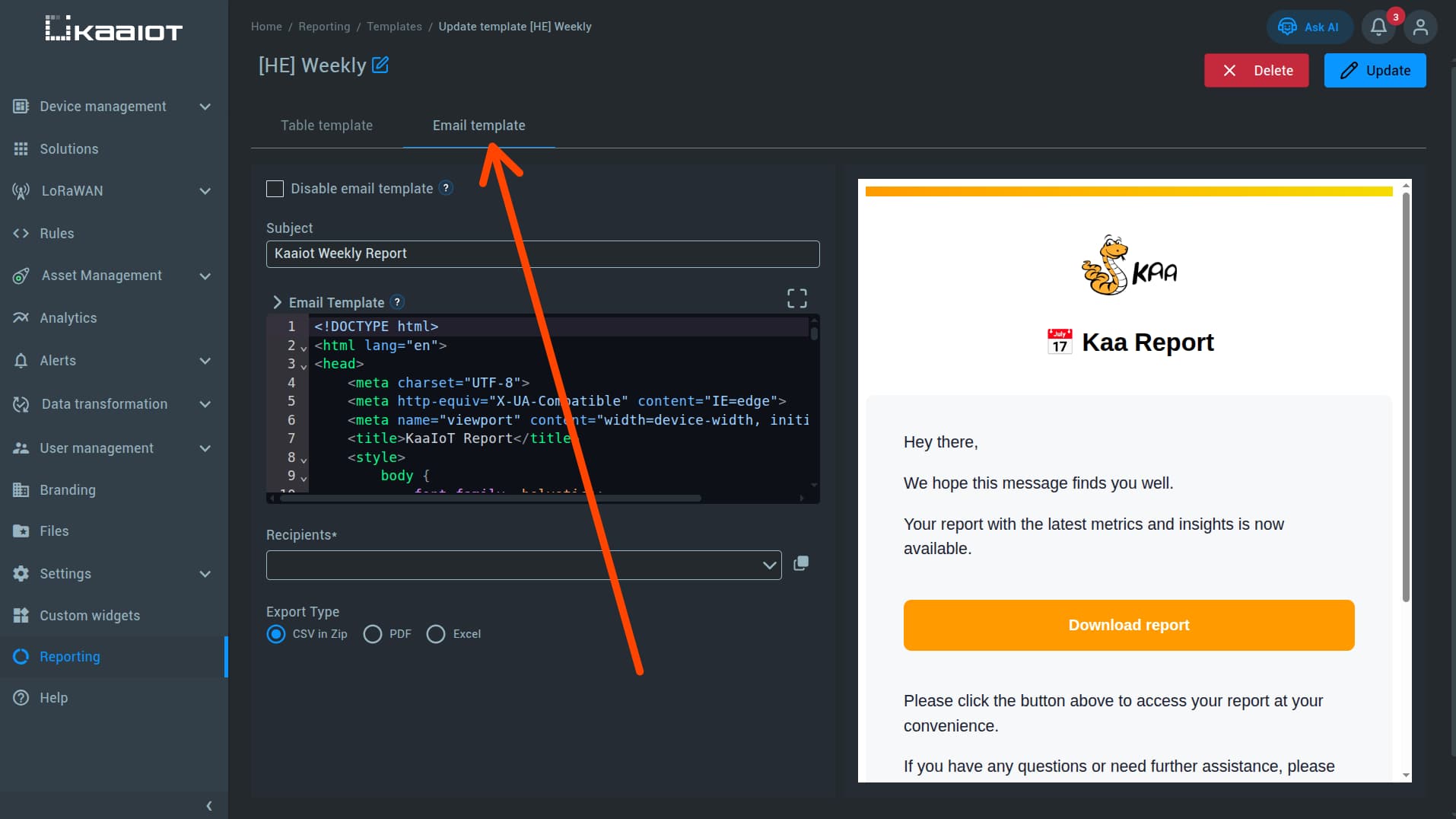Expand Alerts menu chevron

tap(205, 361)
